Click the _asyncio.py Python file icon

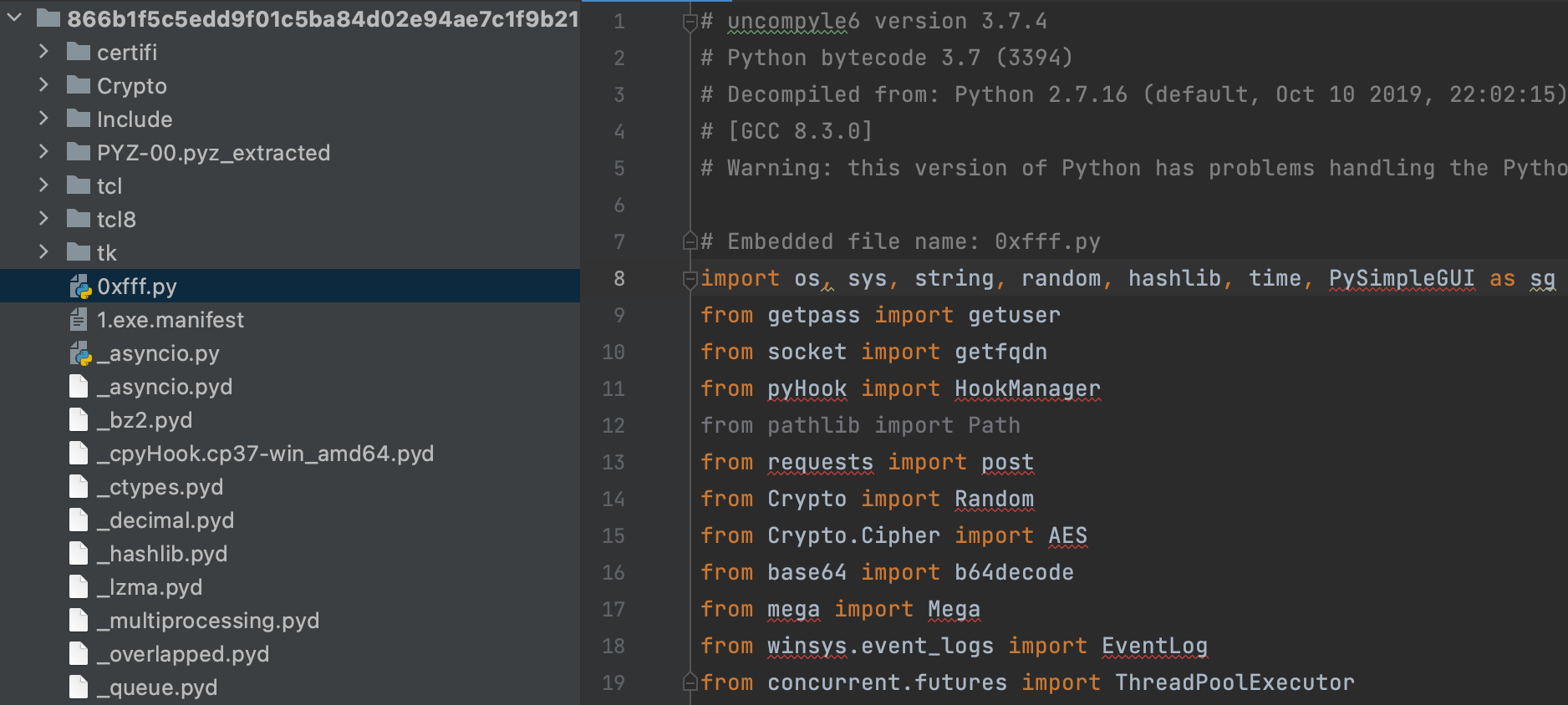pyautogui.click(x=80, y=353)
